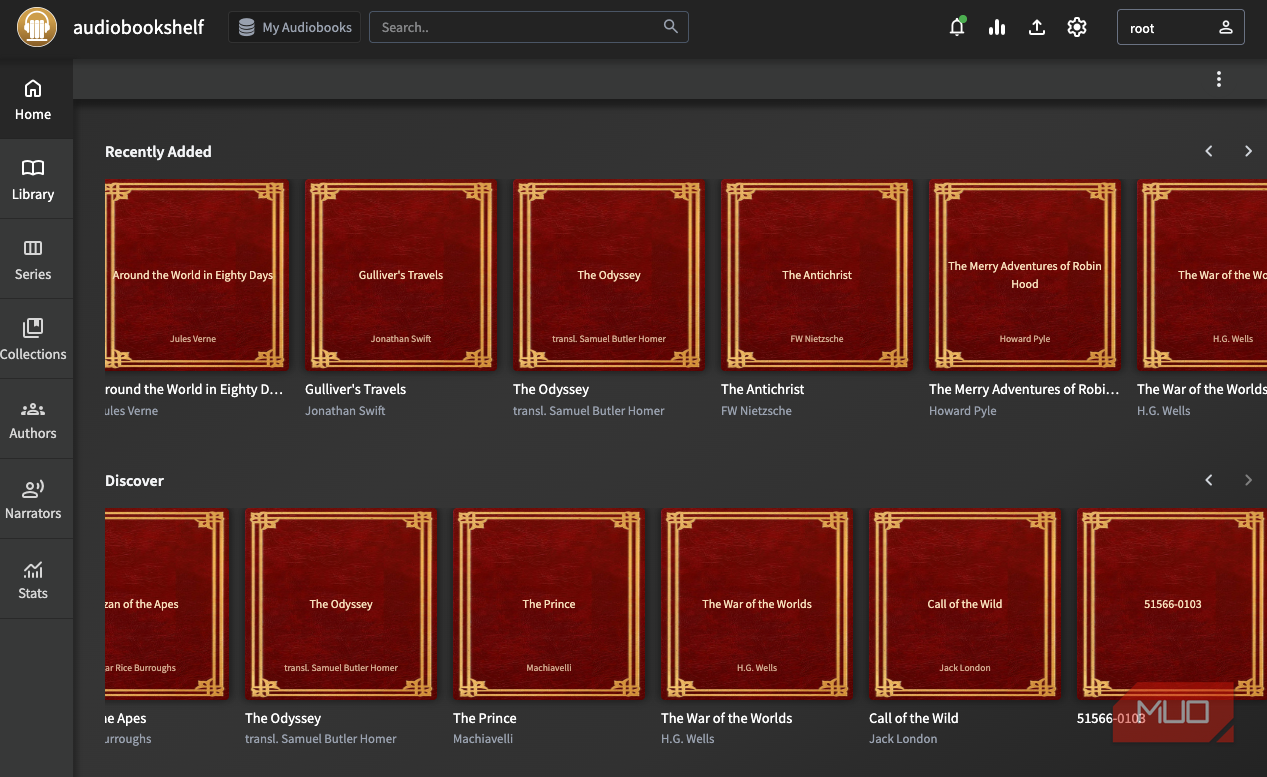Open the root user account button
This screenshot has height=777, width=1267.
click(1181, 28)
